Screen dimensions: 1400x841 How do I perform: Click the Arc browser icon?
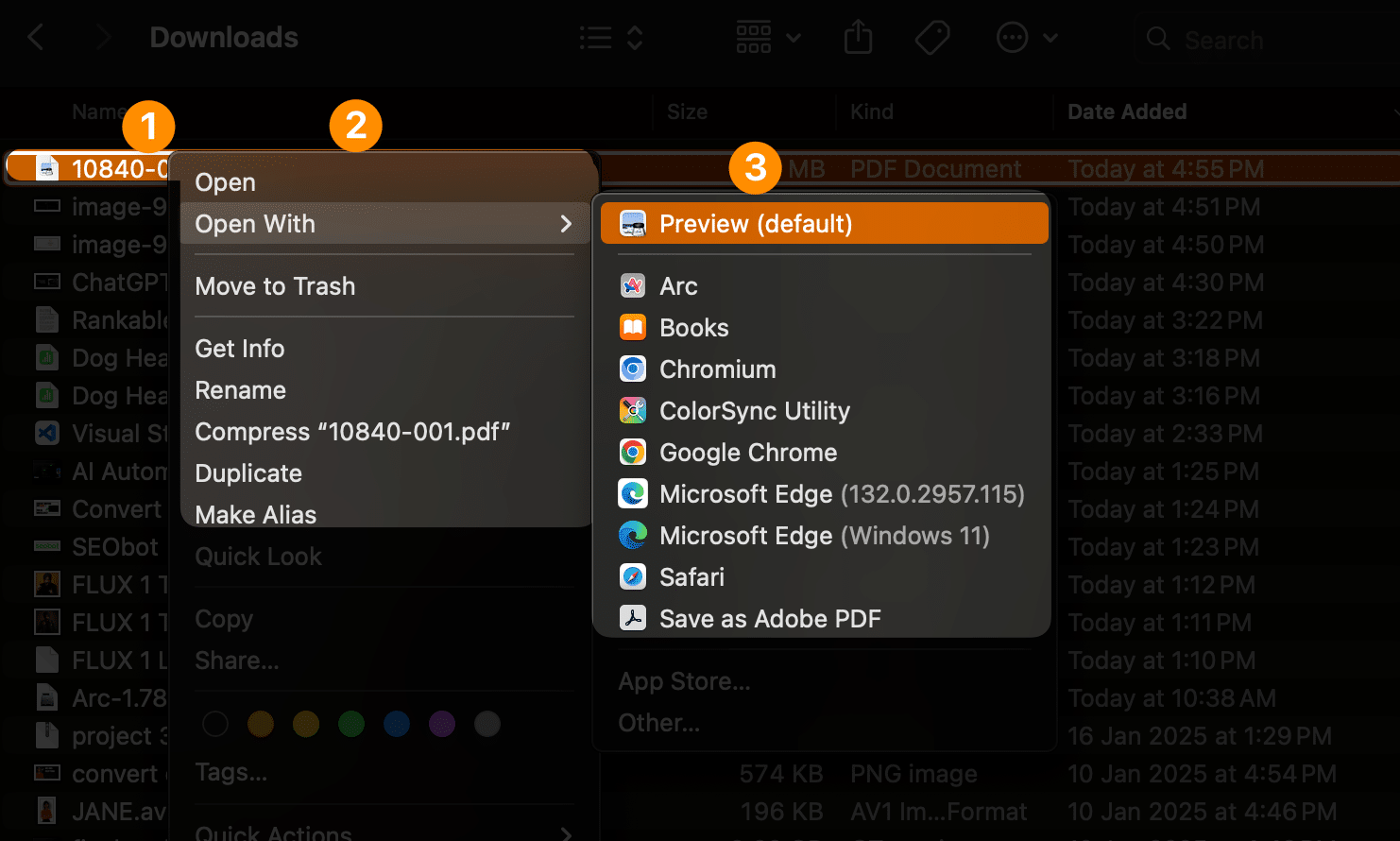633,286
